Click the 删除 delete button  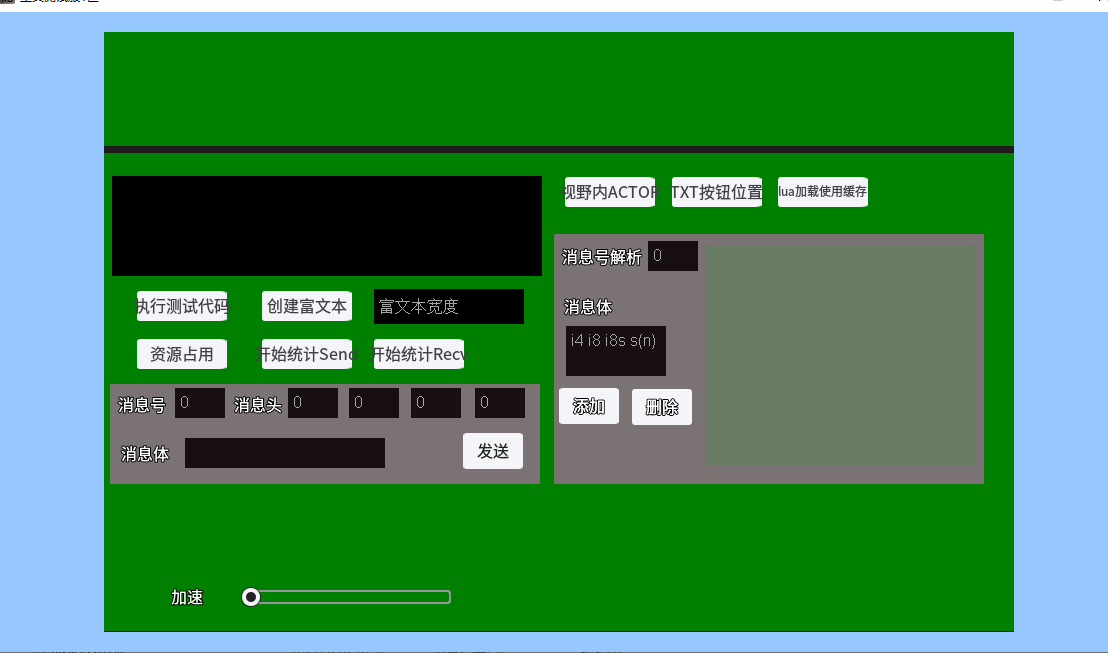(x=662, y=407)
